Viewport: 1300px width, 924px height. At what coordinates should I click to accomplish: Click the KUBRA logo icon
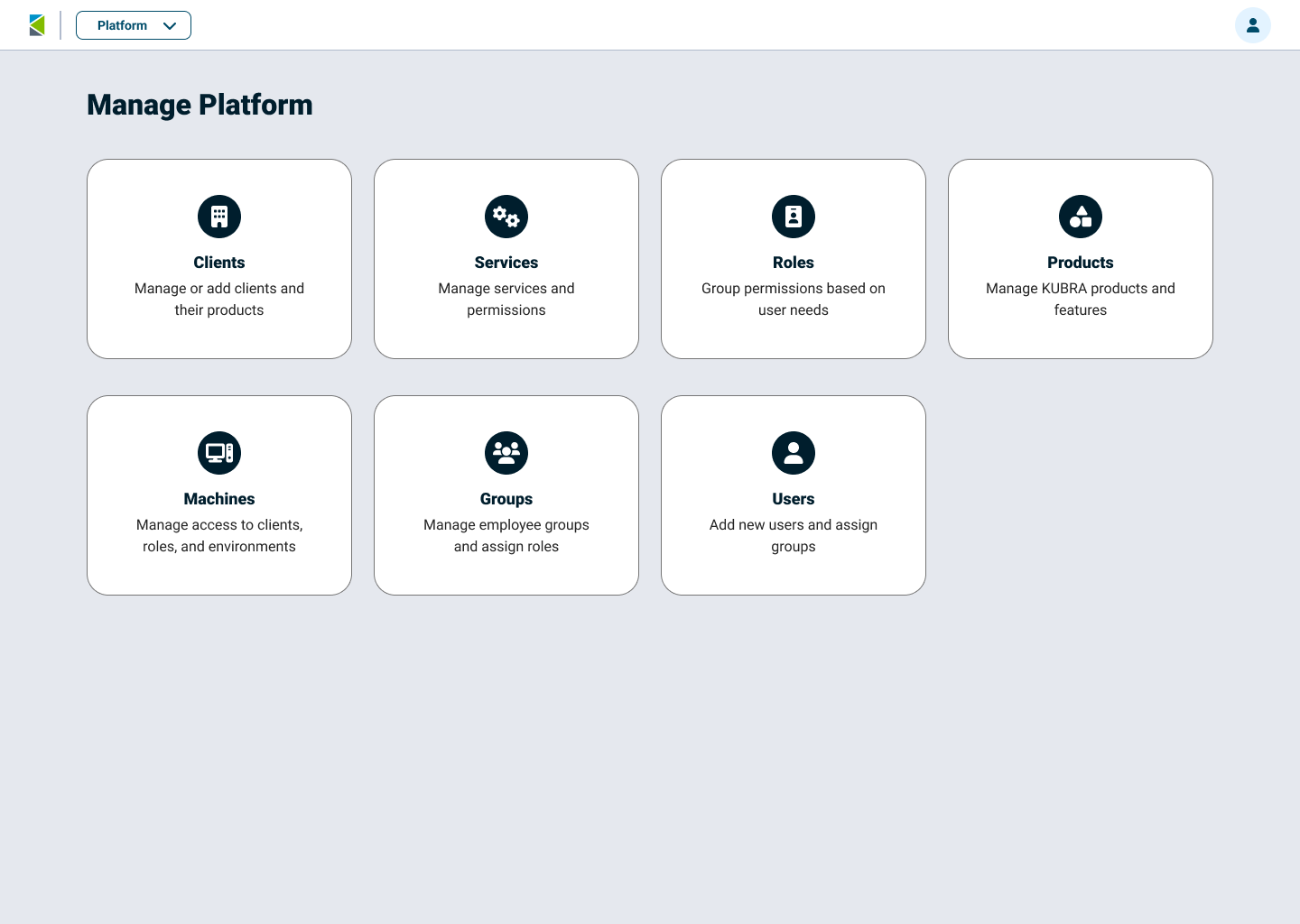(37, 25)
